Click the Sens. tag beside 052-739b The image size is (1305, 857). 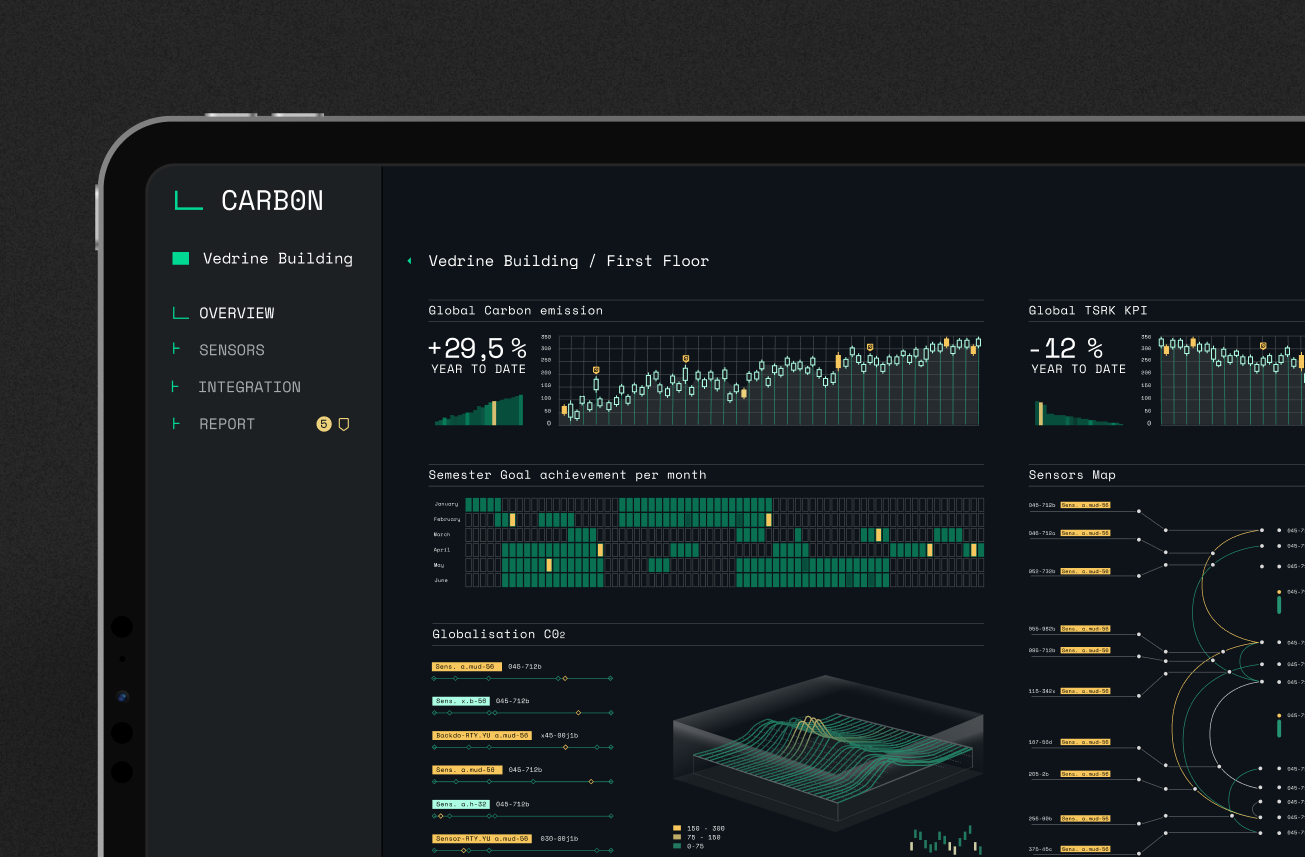point(1086,571)
